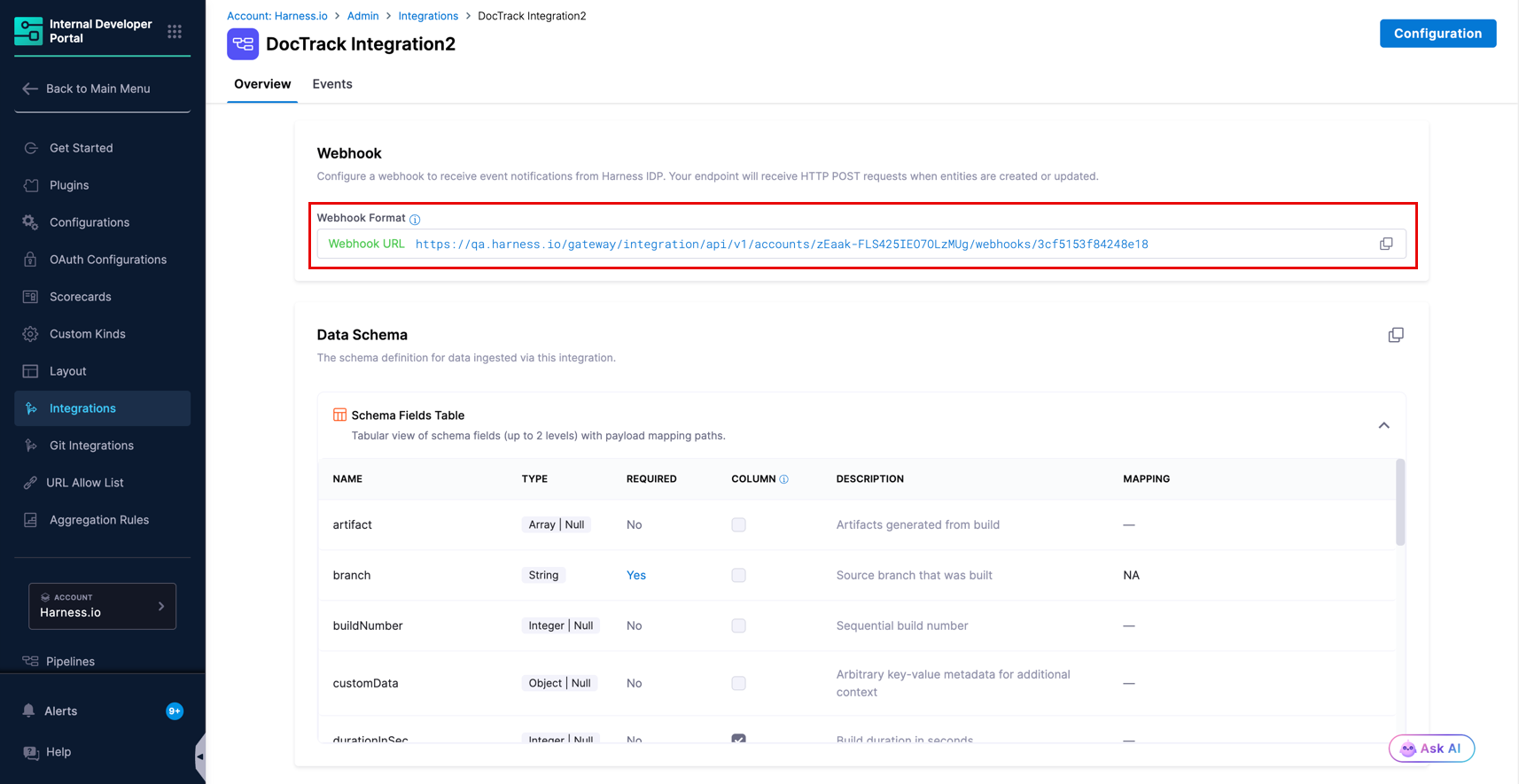The width and height of the screenshot is (1519, 784).
Task: Open the Ask AI assistant
Action: 1431,749
